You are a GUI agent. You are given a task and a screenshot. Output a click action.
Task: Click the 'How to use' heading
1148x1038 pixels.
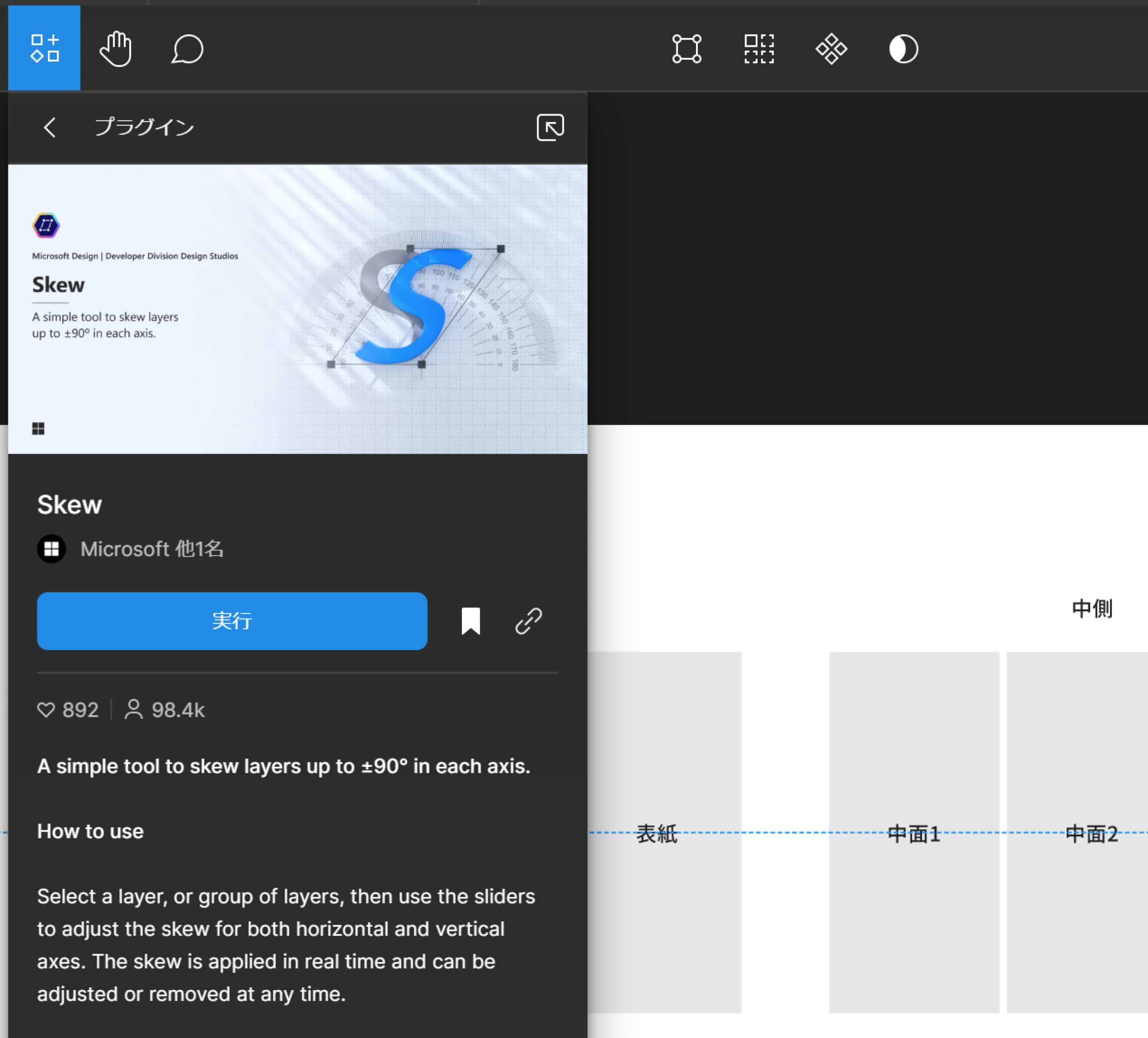90,831
